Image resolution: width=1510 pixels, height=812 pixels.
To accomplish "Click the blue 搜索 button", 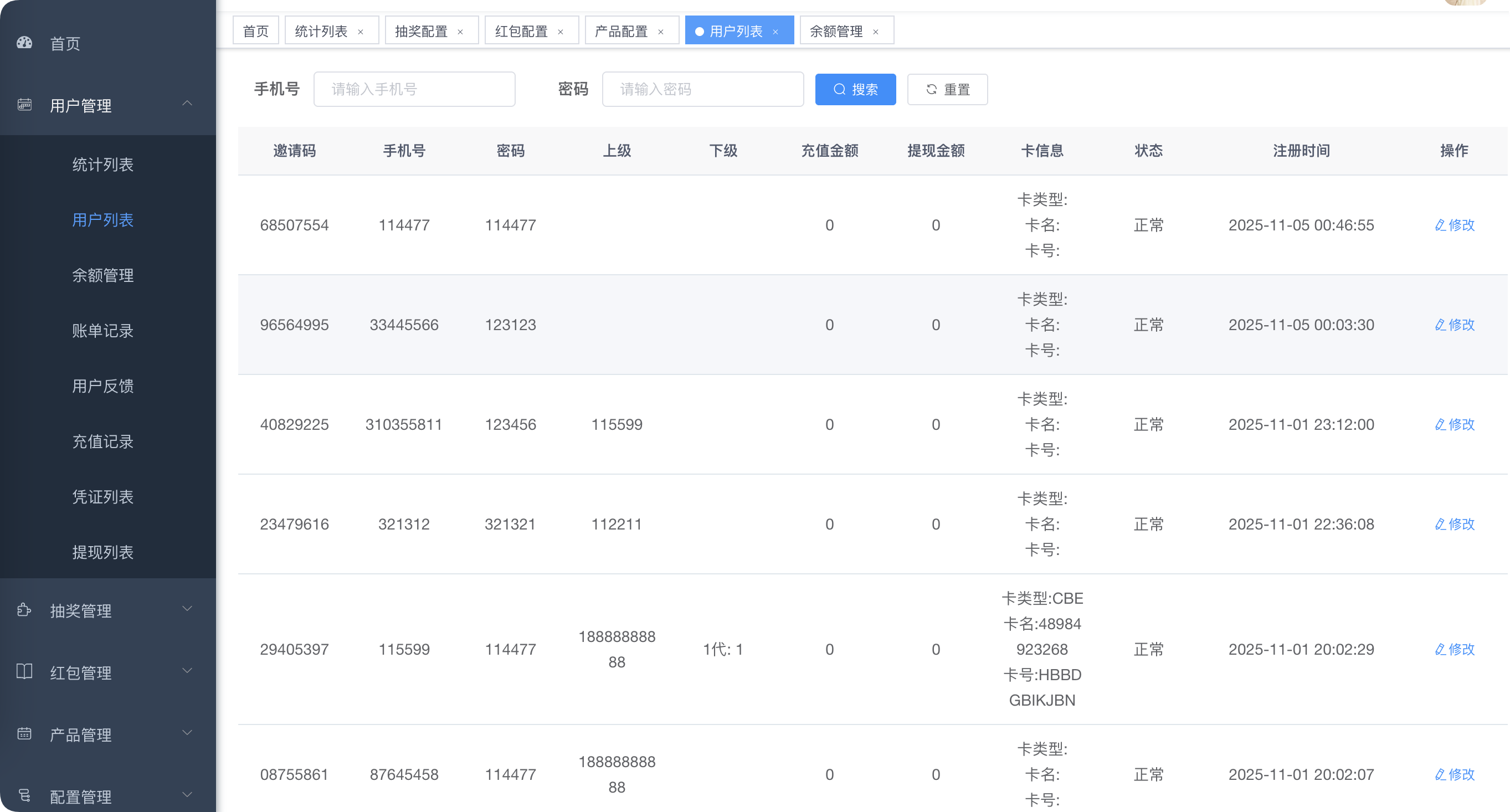I will tap(855, 89).
